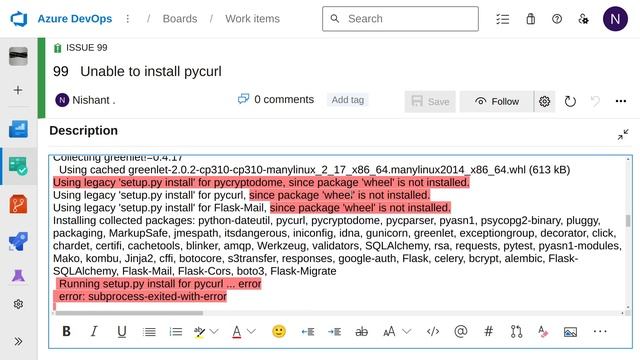
Task: Mention someone with the @ button
Action: pos(460,331)
